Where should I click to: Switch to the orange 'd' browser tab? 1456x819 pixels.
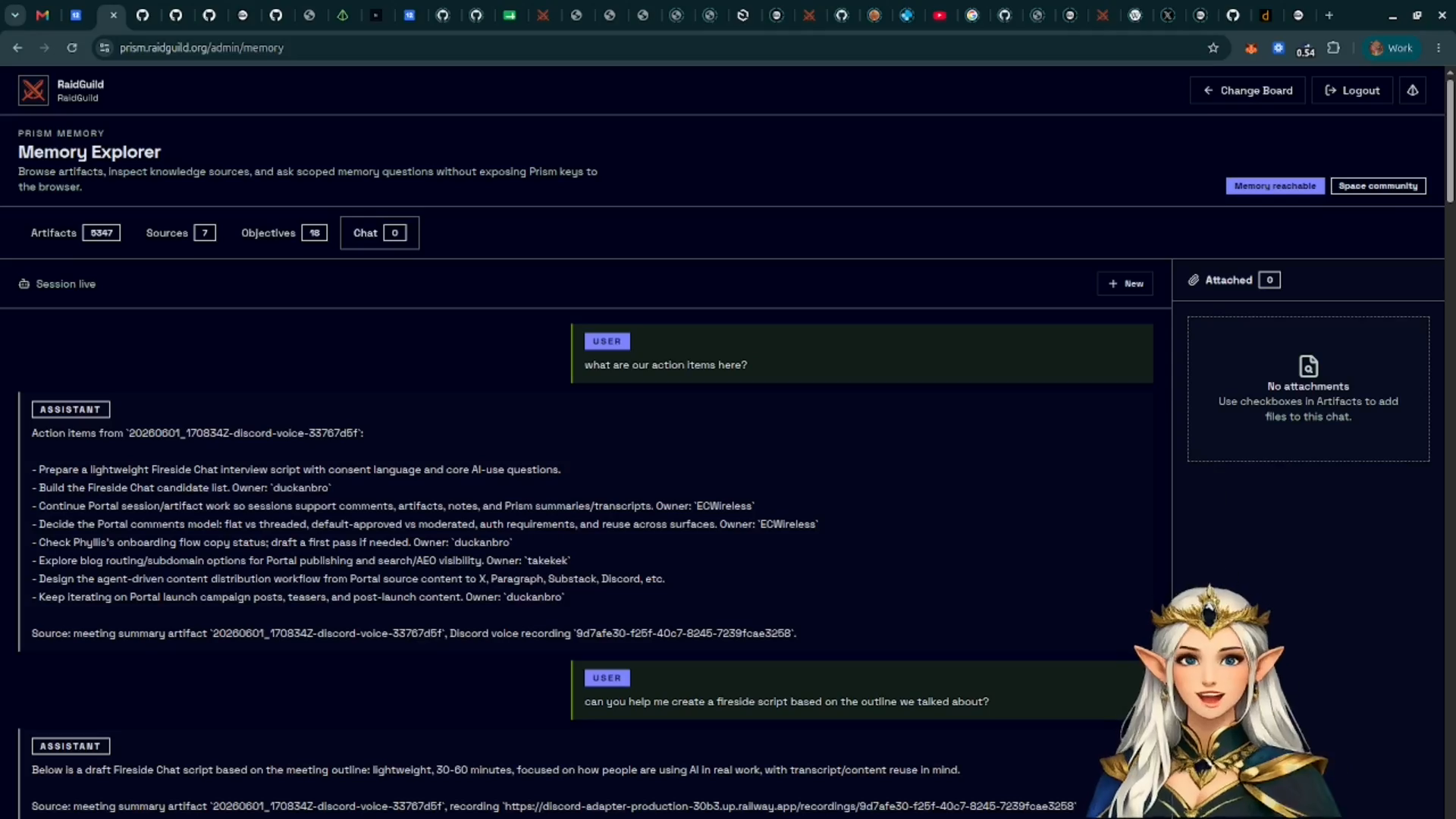pos(1266,15)
